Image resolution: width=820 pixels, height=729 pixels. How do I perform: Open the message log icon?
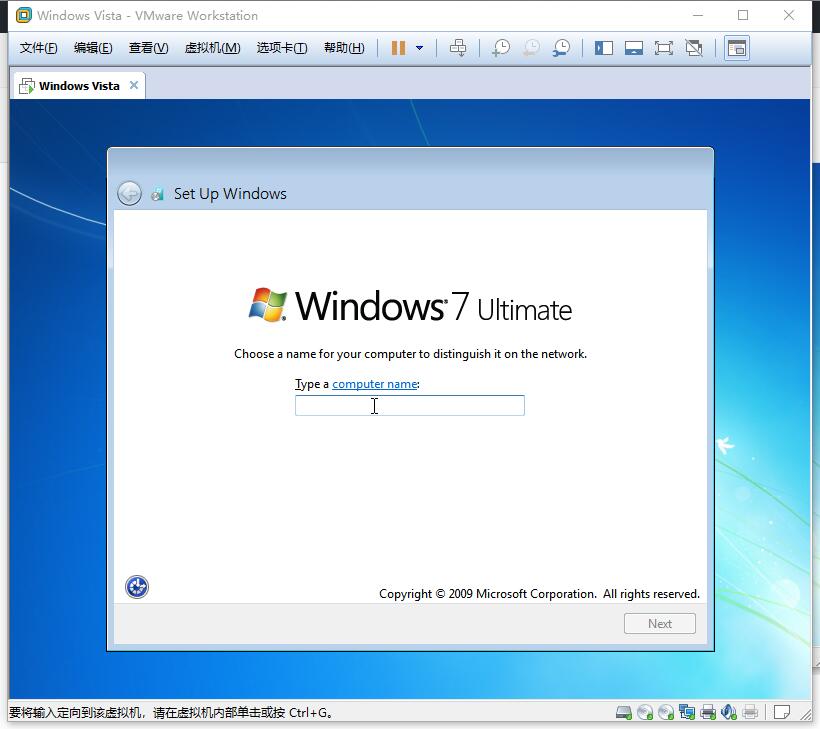tap(781, 712)
